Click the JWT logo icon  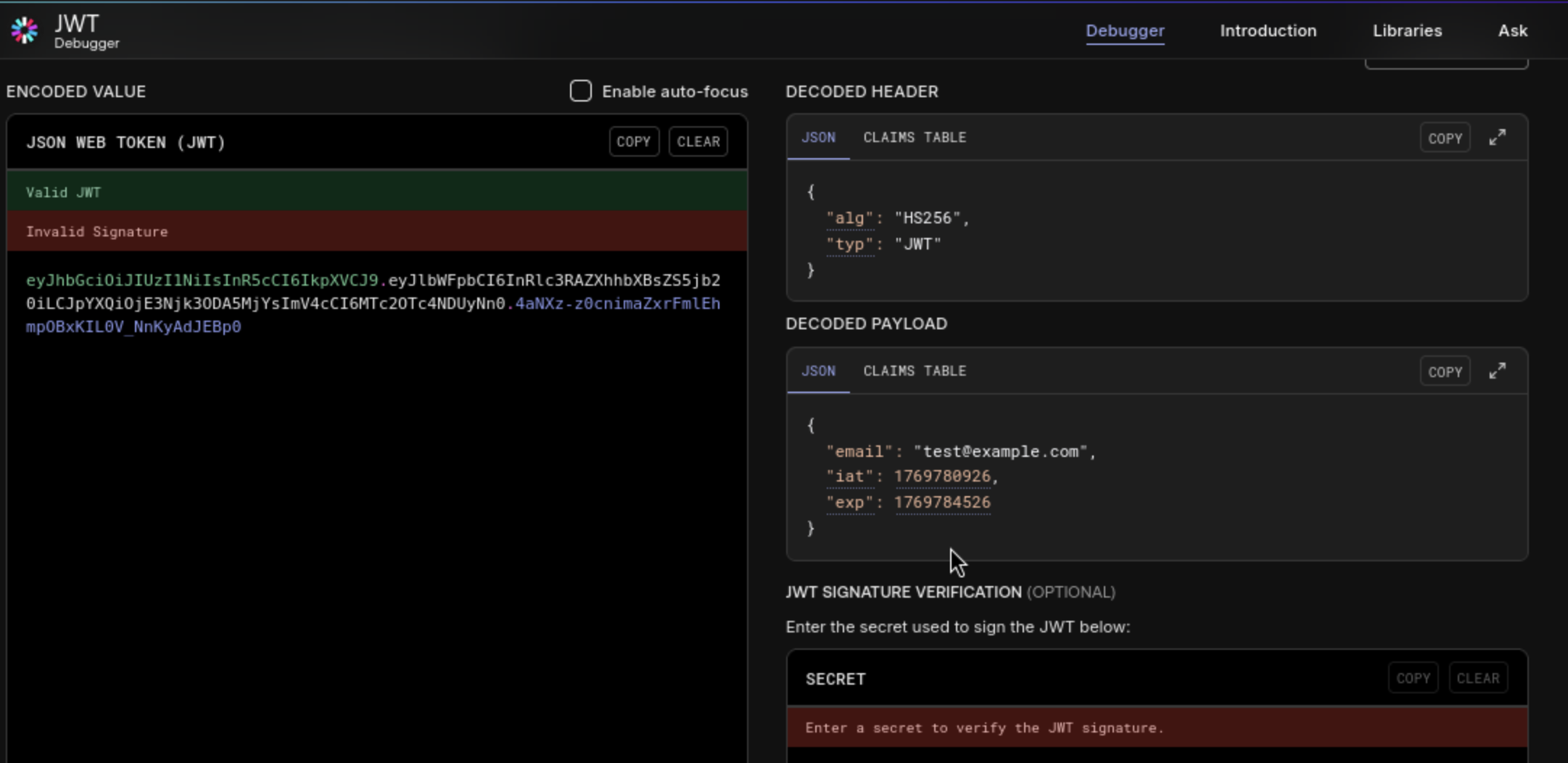25,30
